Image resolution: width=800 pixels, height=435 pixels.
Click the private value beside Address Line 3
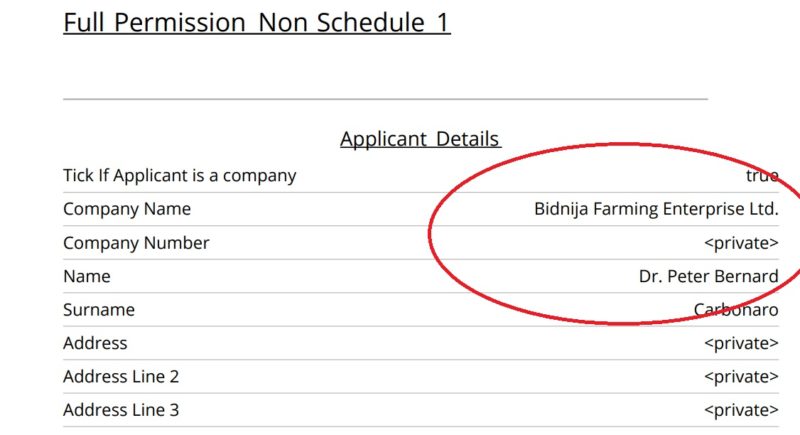[x=741, y=410]
